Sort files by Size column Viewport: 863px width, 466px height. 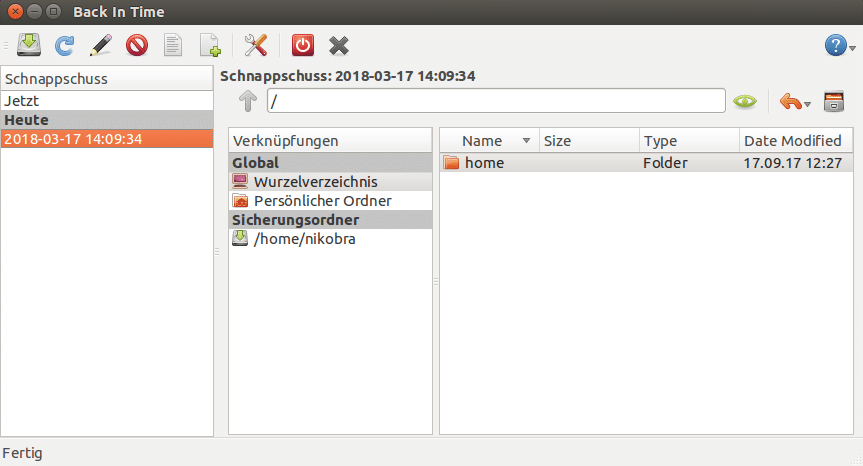pos(589,141)
